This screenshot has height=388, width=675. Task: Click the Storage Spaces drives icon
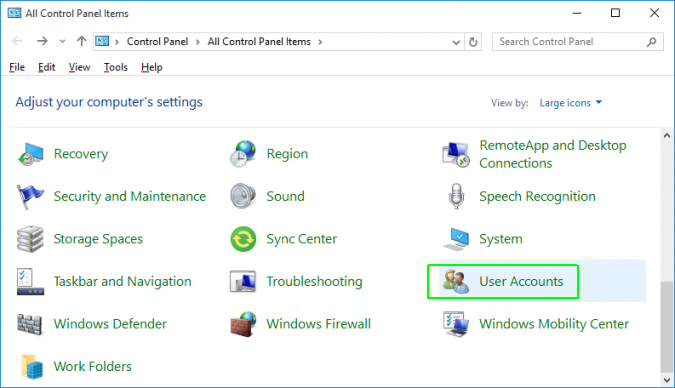point(30,239)
